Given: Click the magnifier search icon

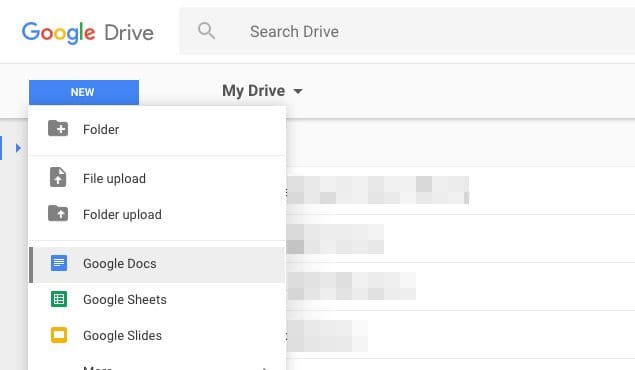Looking at the screenshot, I should pyautogui.click(x=206, y=31).
